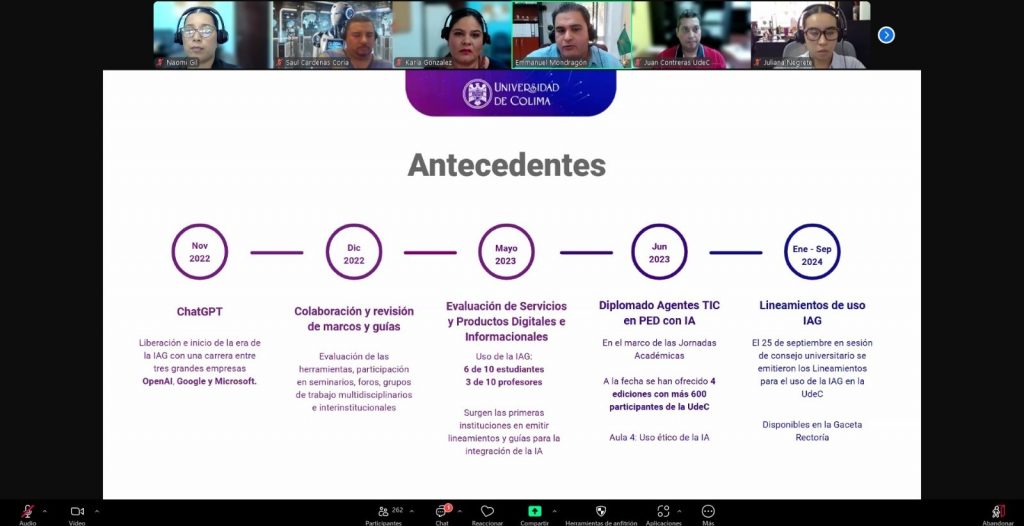Screen dimensions: 1024x526
Task: Click Juan Contreras UdeC video tile
Action: coord(690,35)
